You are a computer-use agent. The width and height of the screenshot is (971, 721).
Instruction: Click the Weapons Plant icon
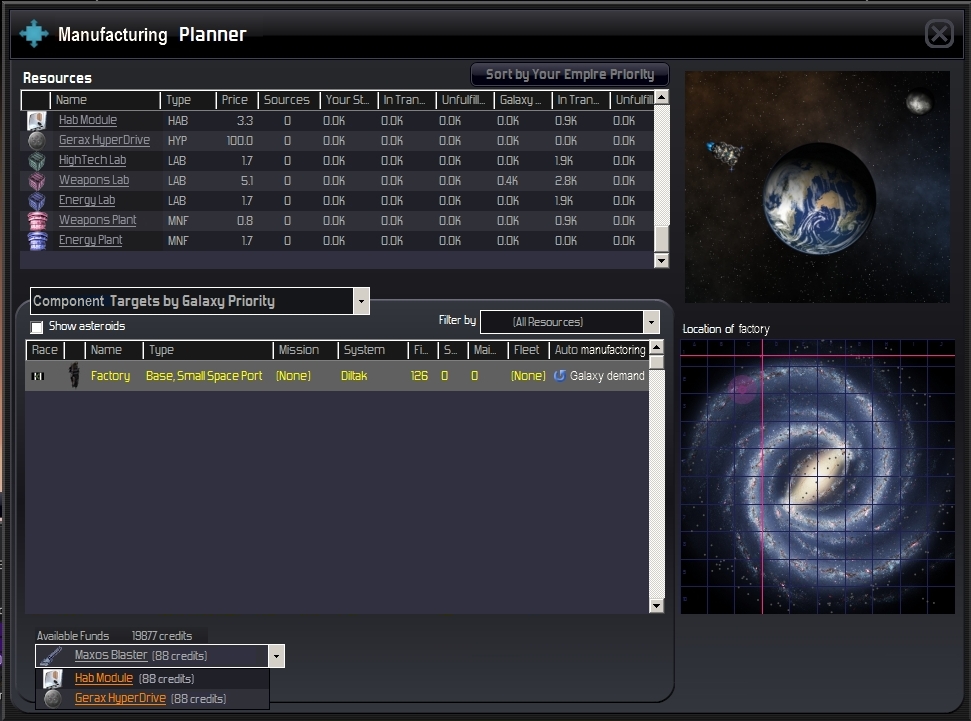(x=36, y=221)
